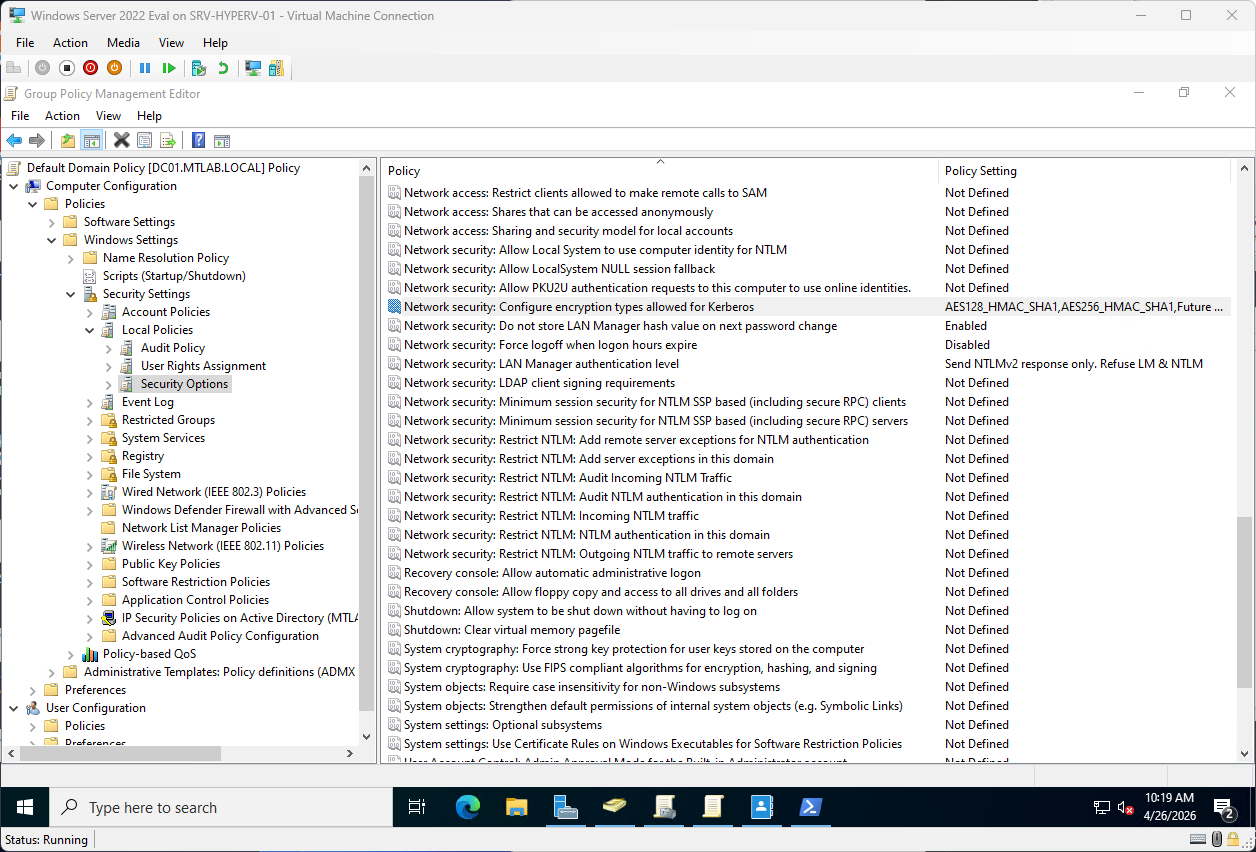Viewport: 1256px width, 852px height.
Task: Collapse the Windows Settings node
Action: (52, 240)
